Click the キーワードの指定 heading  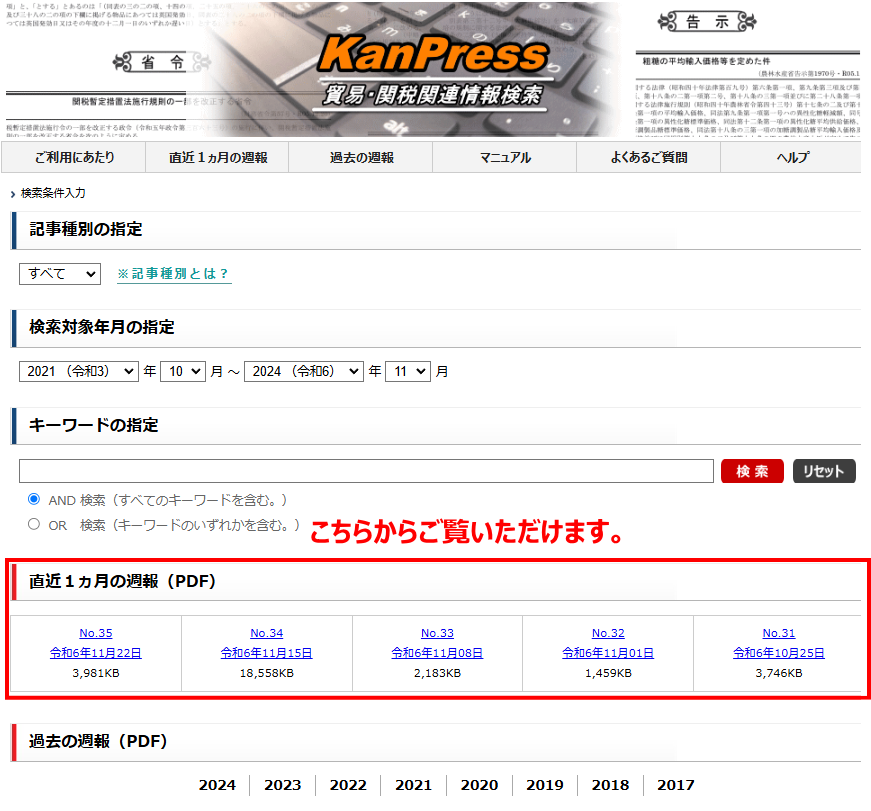pyautogui.click(x=93, y=425)
